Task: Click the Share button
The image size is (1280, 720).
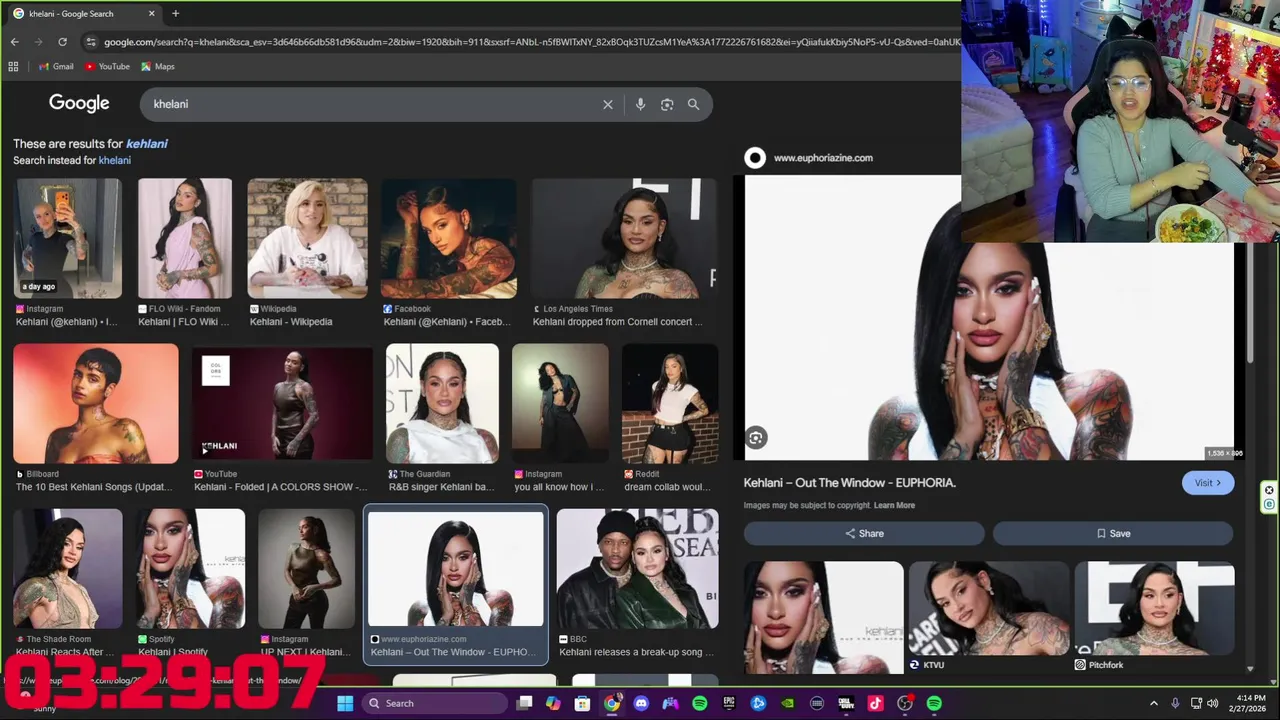Action: pos(864,533)
